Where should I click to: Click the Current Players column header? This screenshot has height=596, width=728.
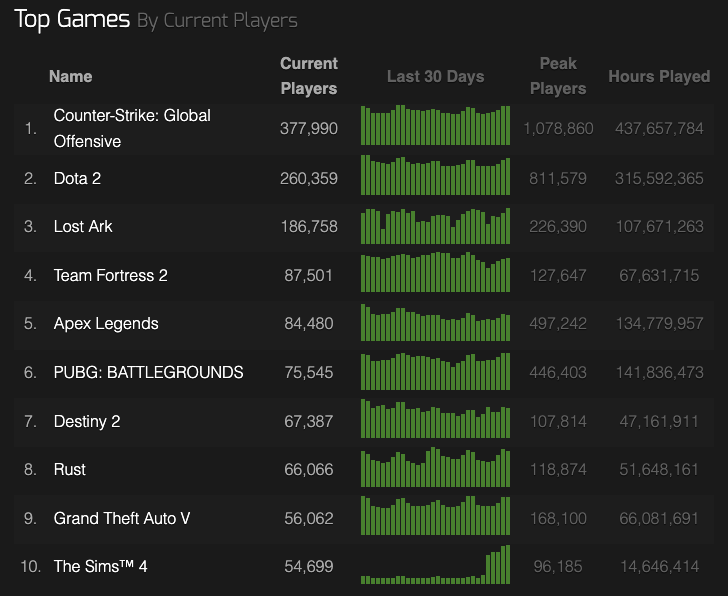(x=309, y=76)
